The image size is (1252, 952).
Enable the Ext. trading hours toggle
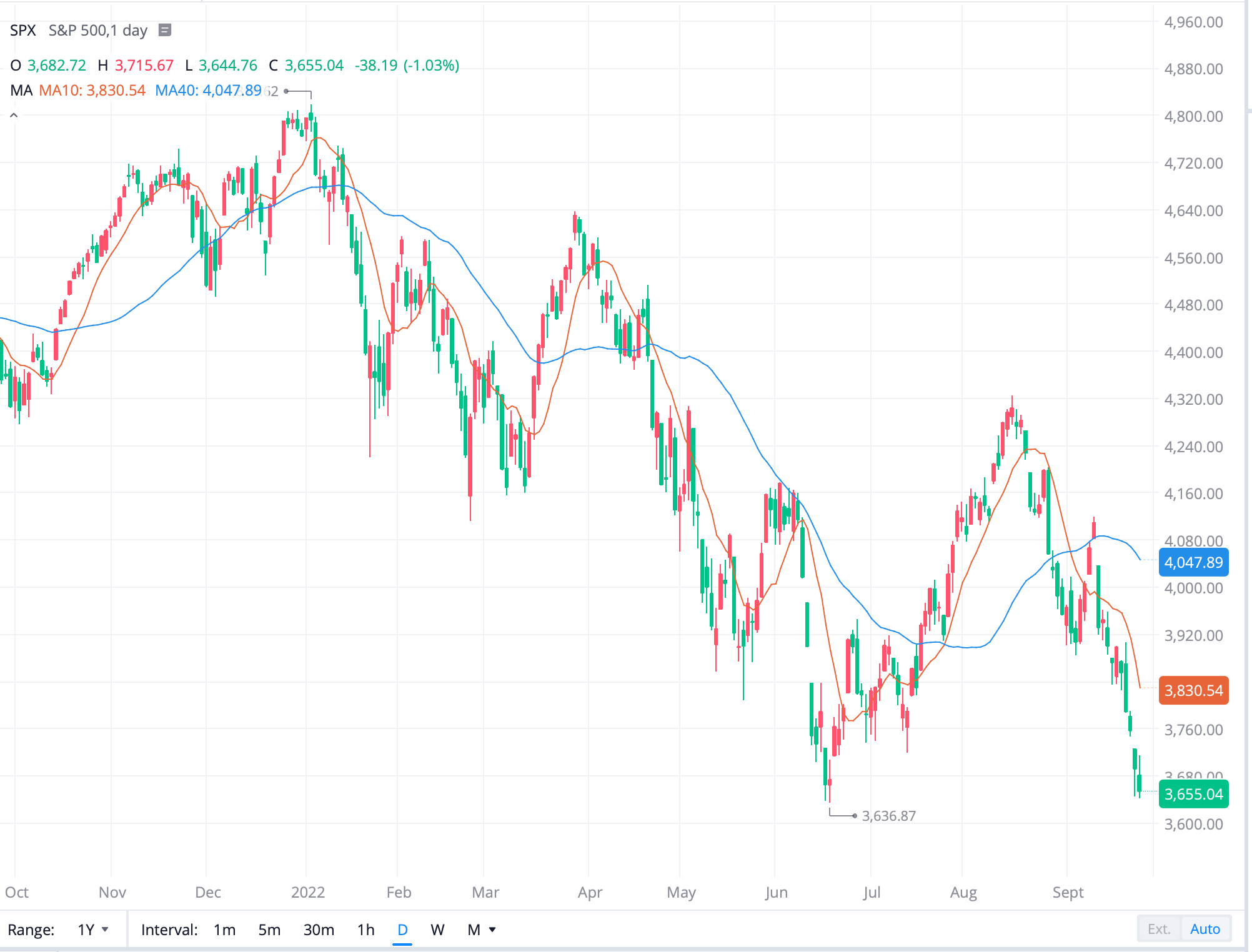point(1159,929)
